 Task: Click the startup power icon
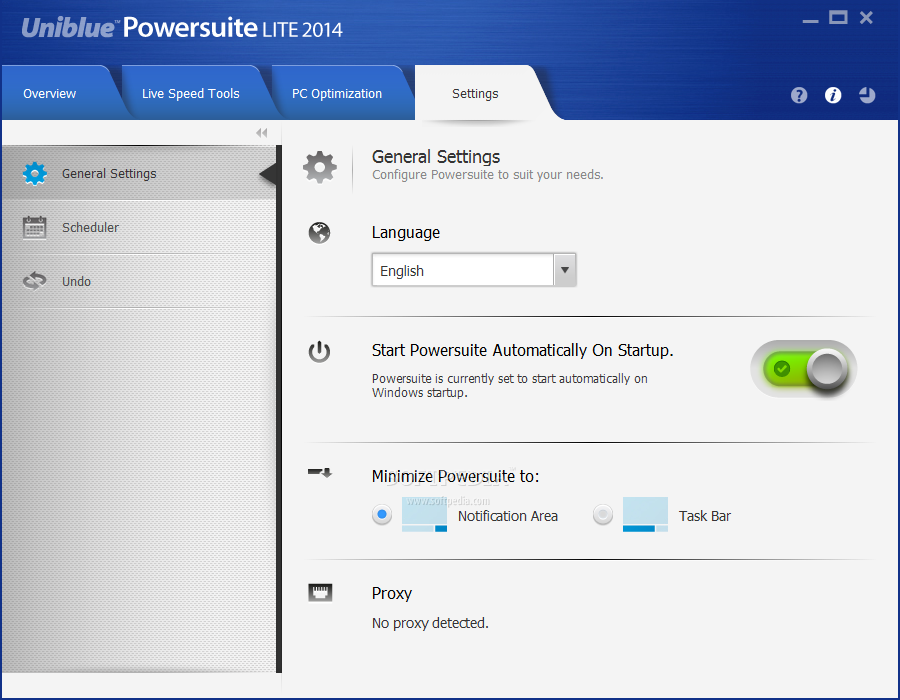319,352
